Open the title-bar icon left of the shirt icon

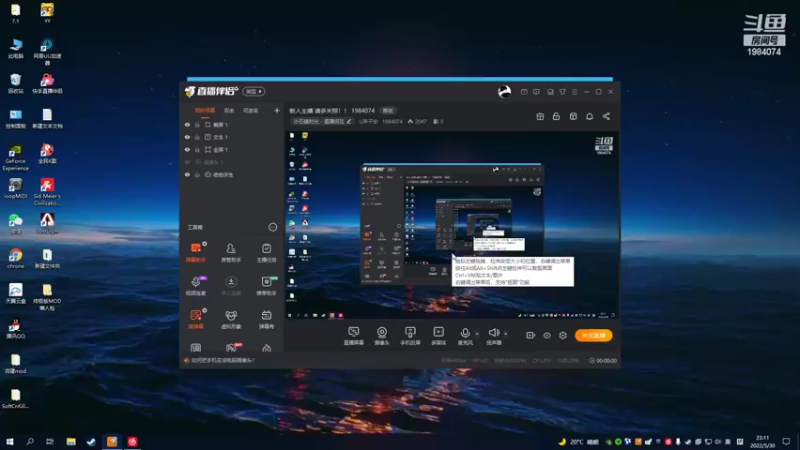pyautogui.click(x=550, y=92)
